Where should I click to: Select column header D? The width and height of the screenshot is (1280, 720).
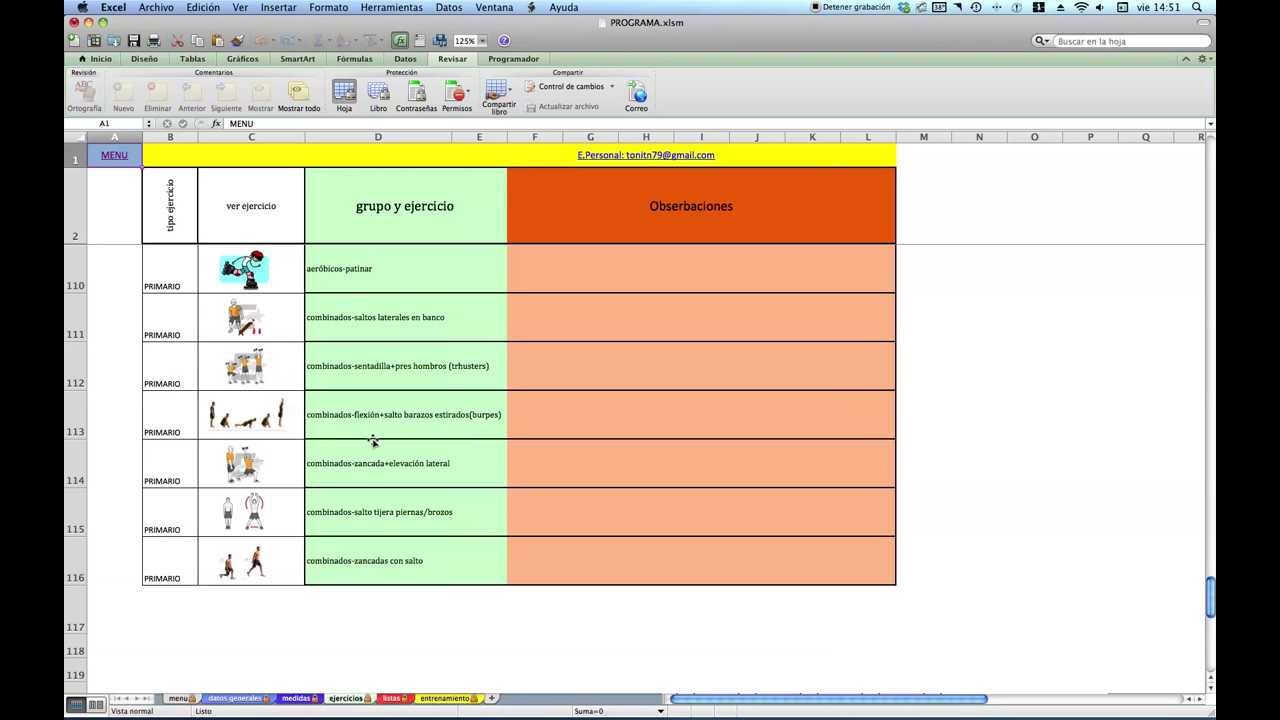[378, 137]
